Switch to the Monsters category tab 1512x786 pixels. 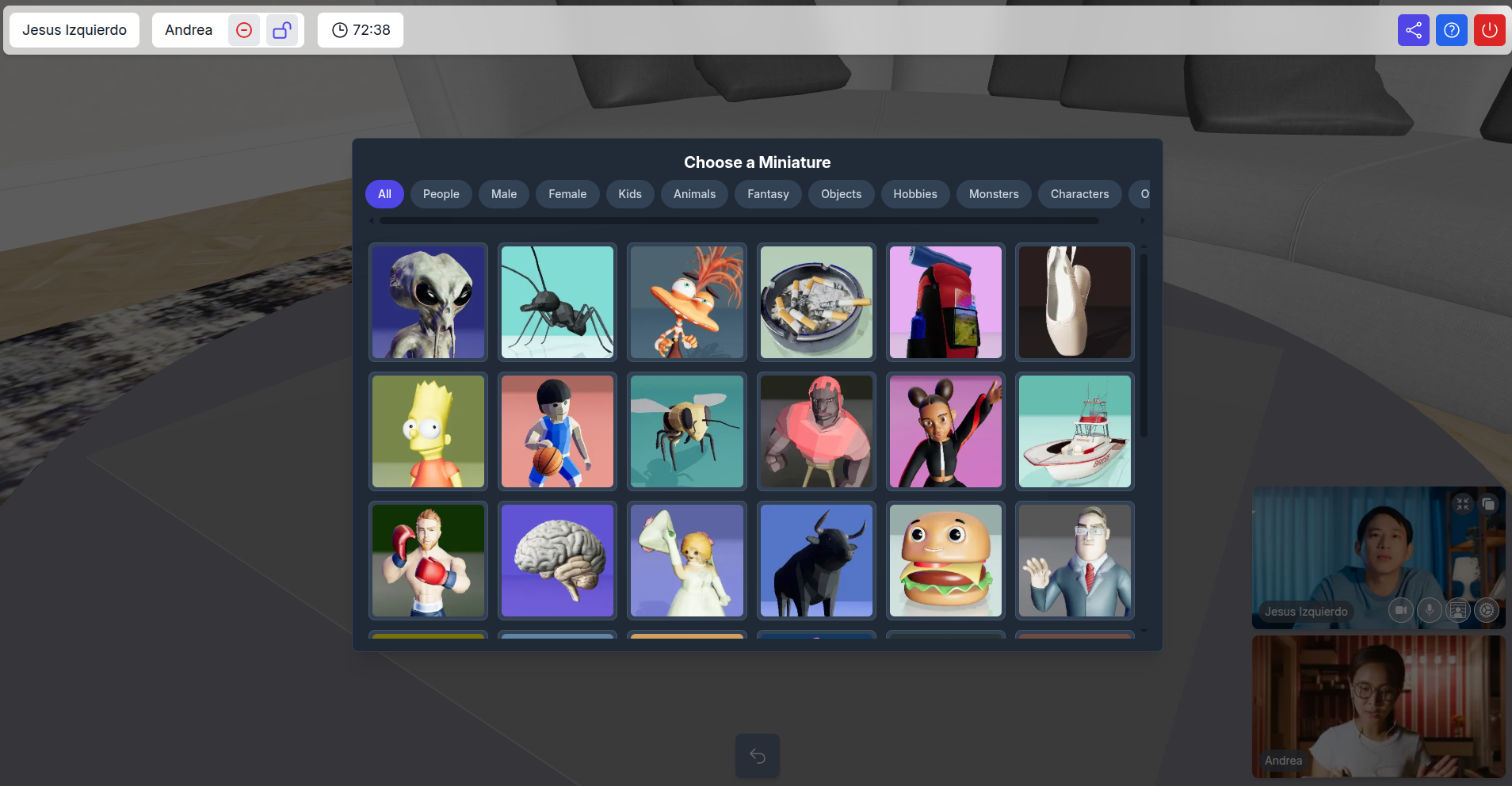(994, 194)
